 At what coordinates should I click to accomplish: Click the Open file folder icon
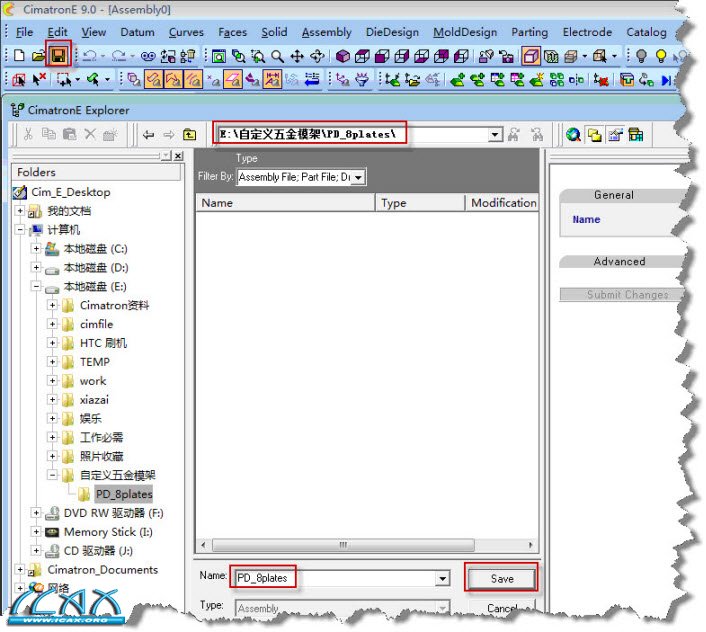point(39,56)
